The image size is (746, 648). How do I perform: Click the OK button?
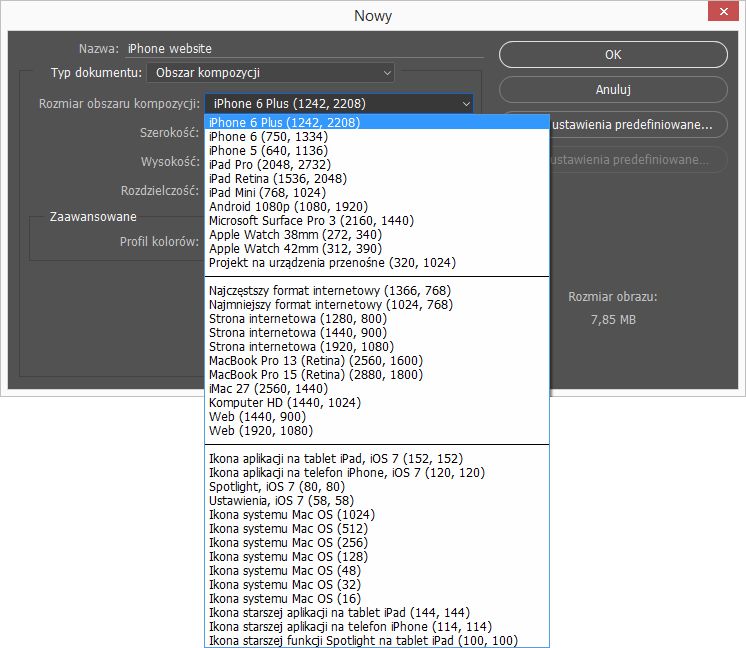click(x=613, y=54)
